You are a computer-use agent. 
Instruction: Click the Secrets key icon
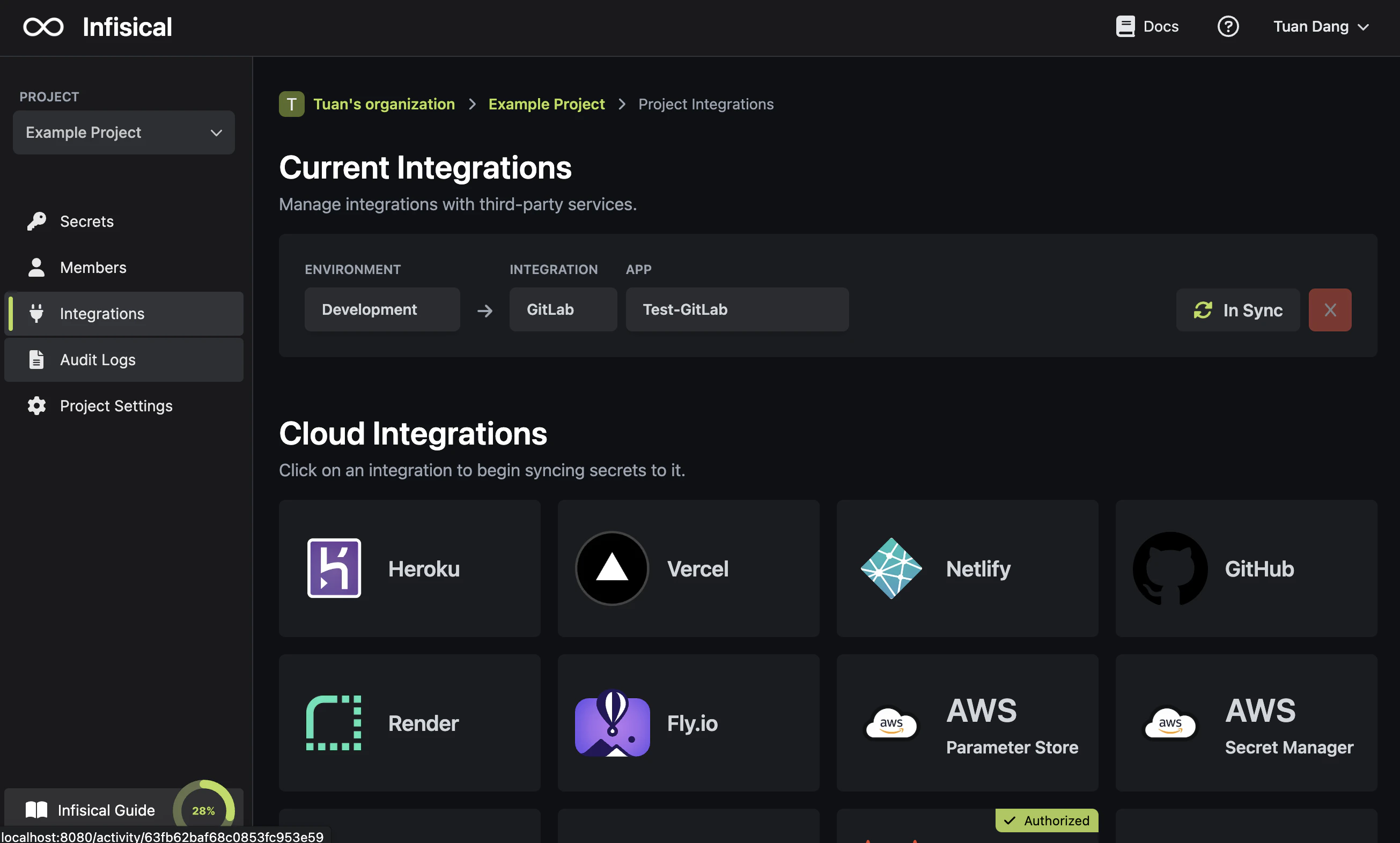coord(36,221)
